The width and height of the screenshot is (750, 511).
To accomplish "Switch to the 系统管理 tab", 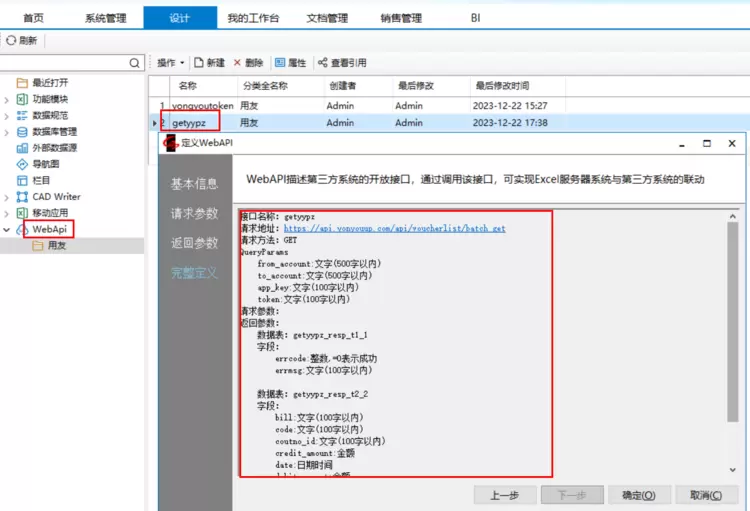I will pyautogui.click(x=106, y=18).
